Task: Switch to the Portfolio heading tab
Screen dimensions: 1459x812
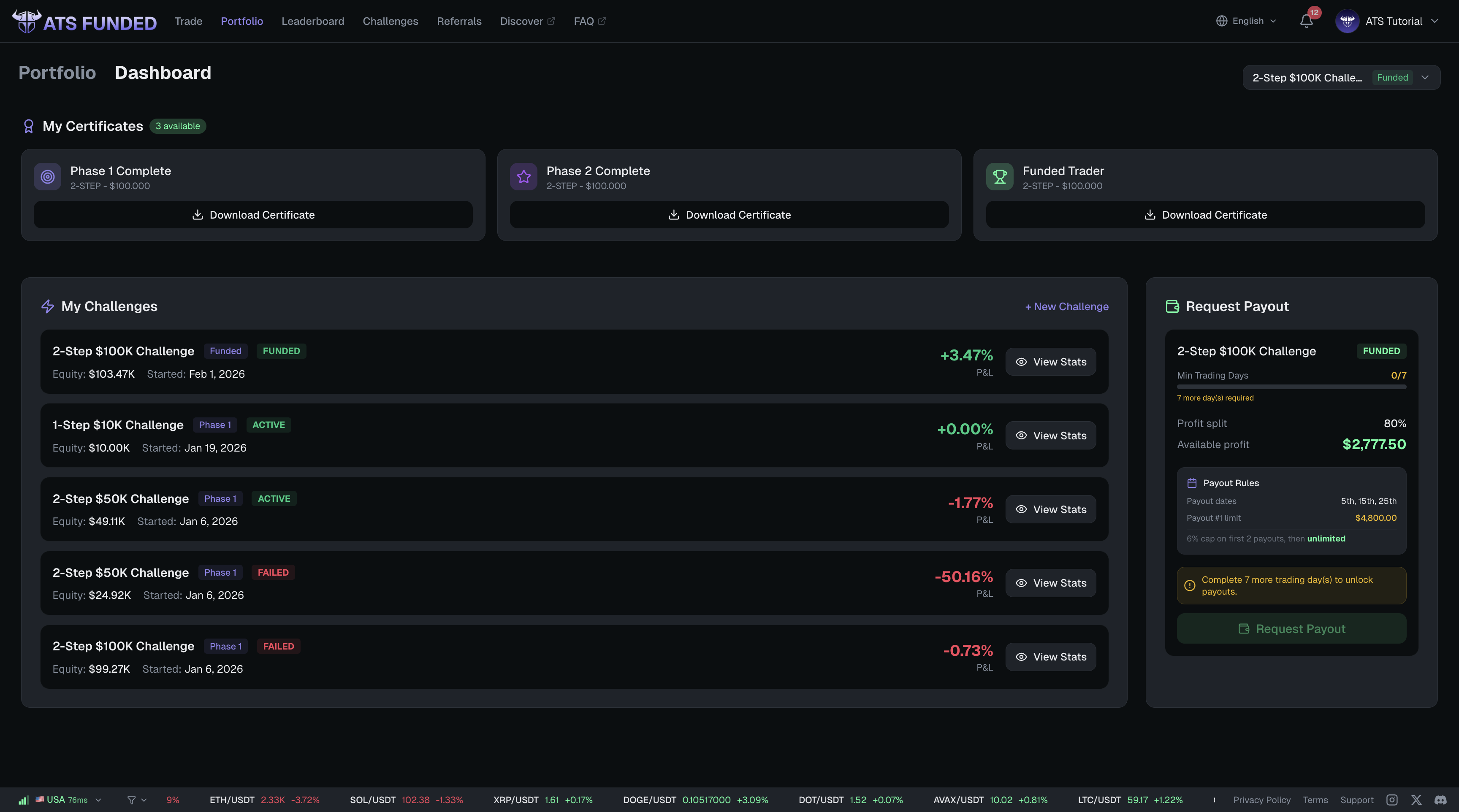Action: point(57,73)
